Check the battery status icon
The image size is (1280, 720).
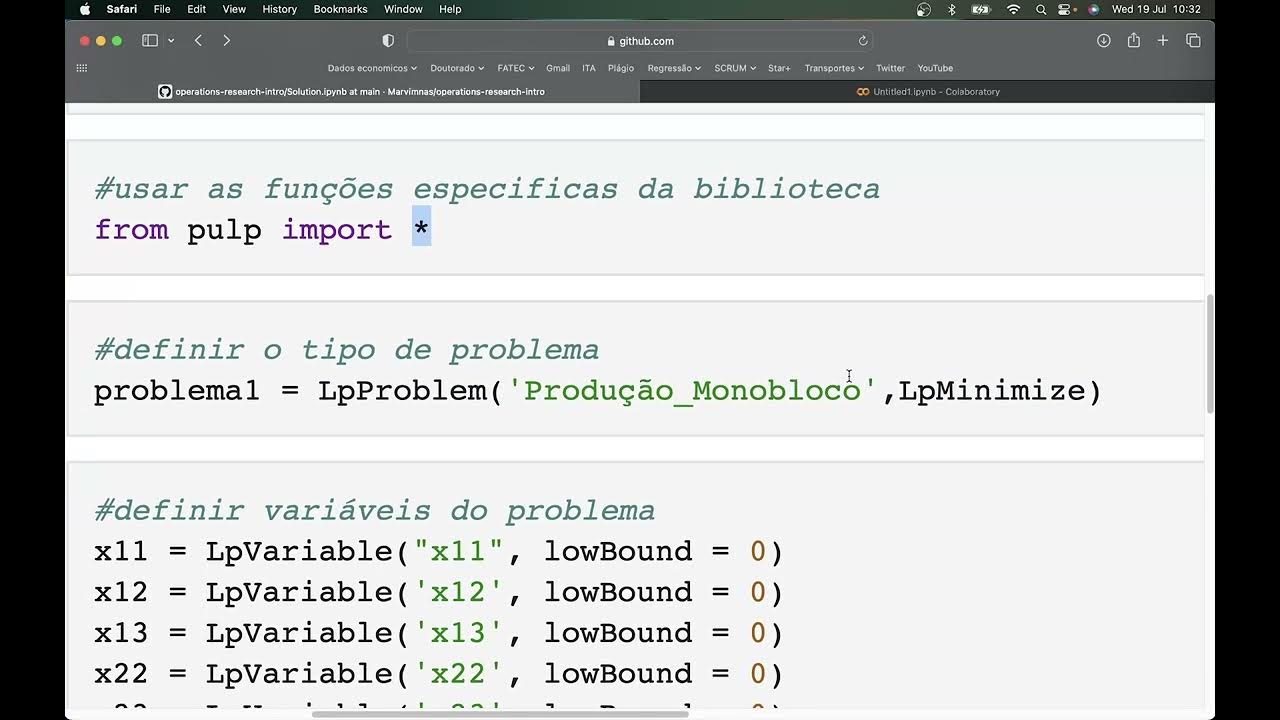[x=981, y=9]
